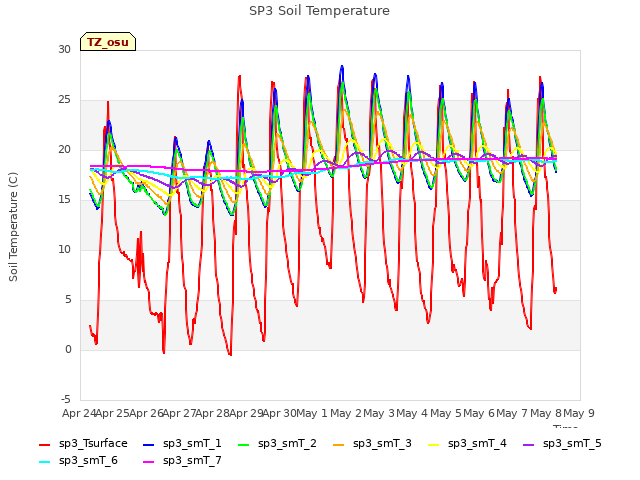The height and width of the screenshot is (480, 640).
Task: Click the May 6 x-axis date label
Action: 479,413
